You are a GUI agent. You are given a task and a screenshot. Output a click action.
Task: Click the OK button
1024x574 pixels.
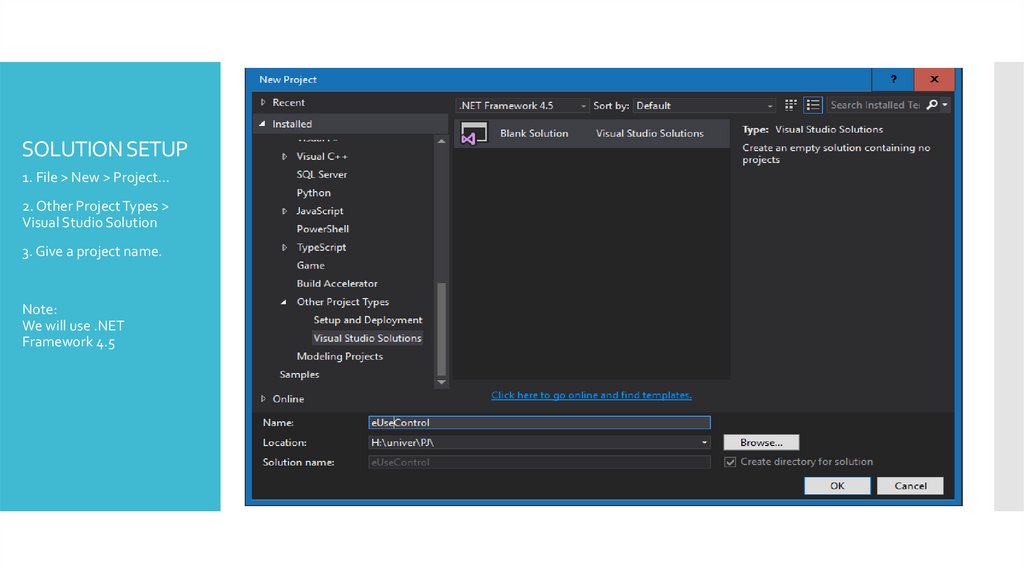(837, 486)
